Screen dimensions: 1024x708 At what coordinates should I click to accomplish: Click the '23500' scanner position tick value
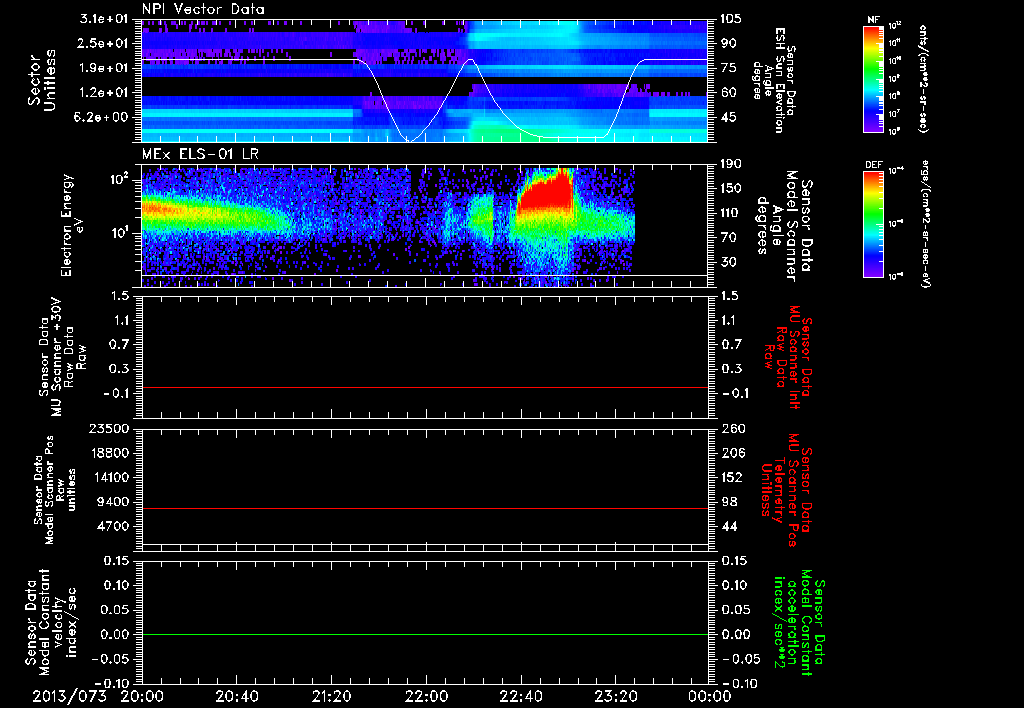(x=109, y=429)
